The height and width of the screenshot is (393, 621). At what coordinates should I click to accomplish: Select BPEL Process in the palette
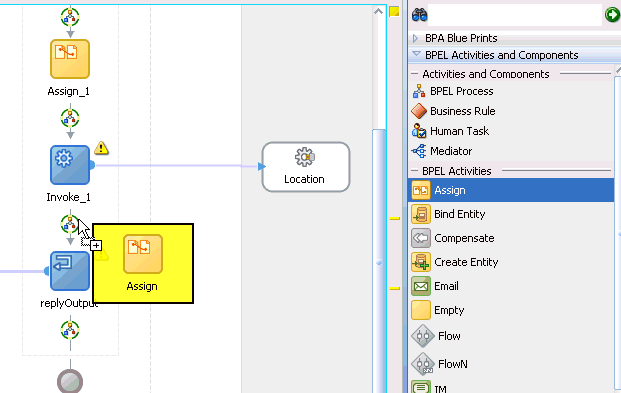click(453, 91)
